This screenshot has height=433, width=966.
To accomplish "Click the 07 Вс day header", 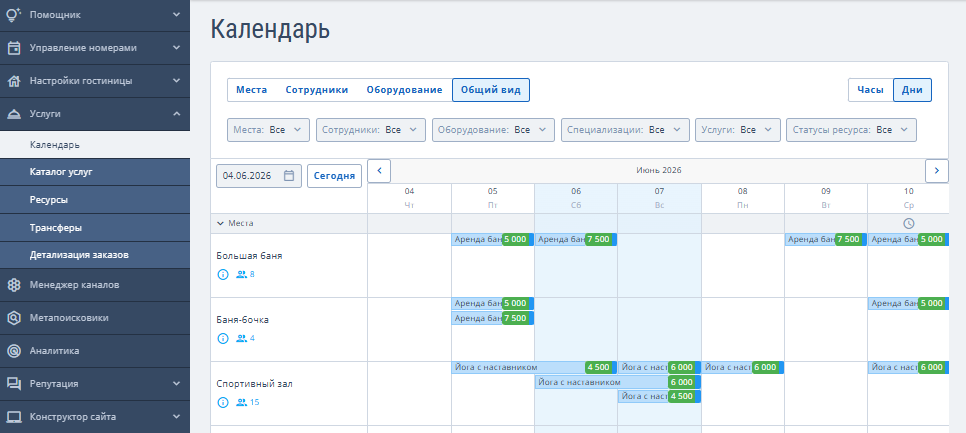I will pos(659,198).
